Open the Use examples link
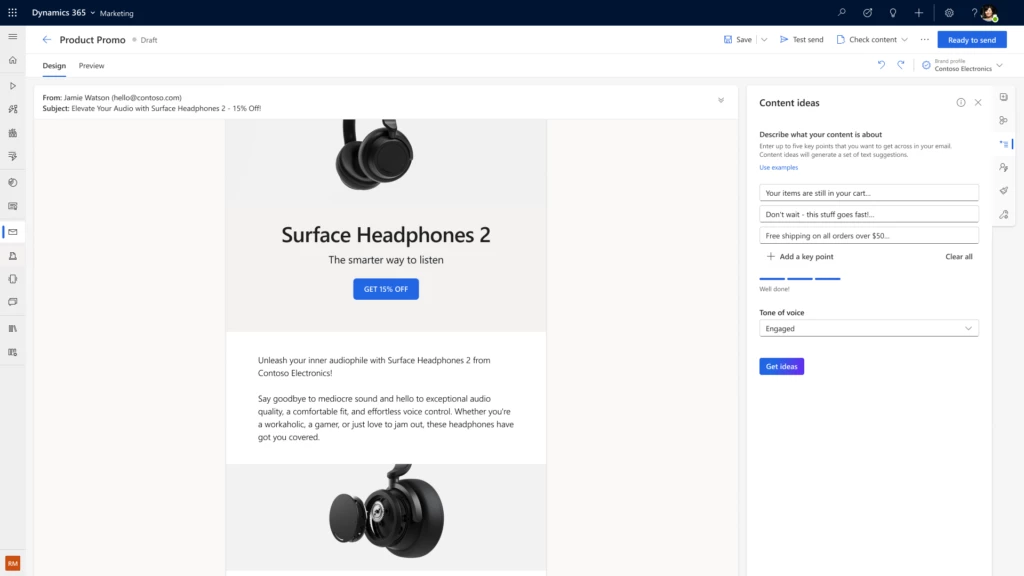 pyautogui.click(x=778, y=167)
